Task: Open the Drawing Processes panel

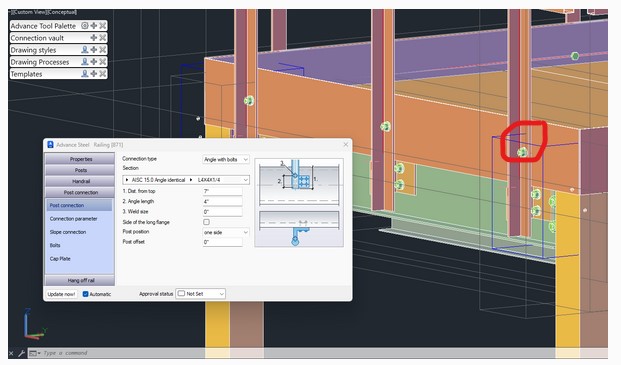Action: [40, 62]
